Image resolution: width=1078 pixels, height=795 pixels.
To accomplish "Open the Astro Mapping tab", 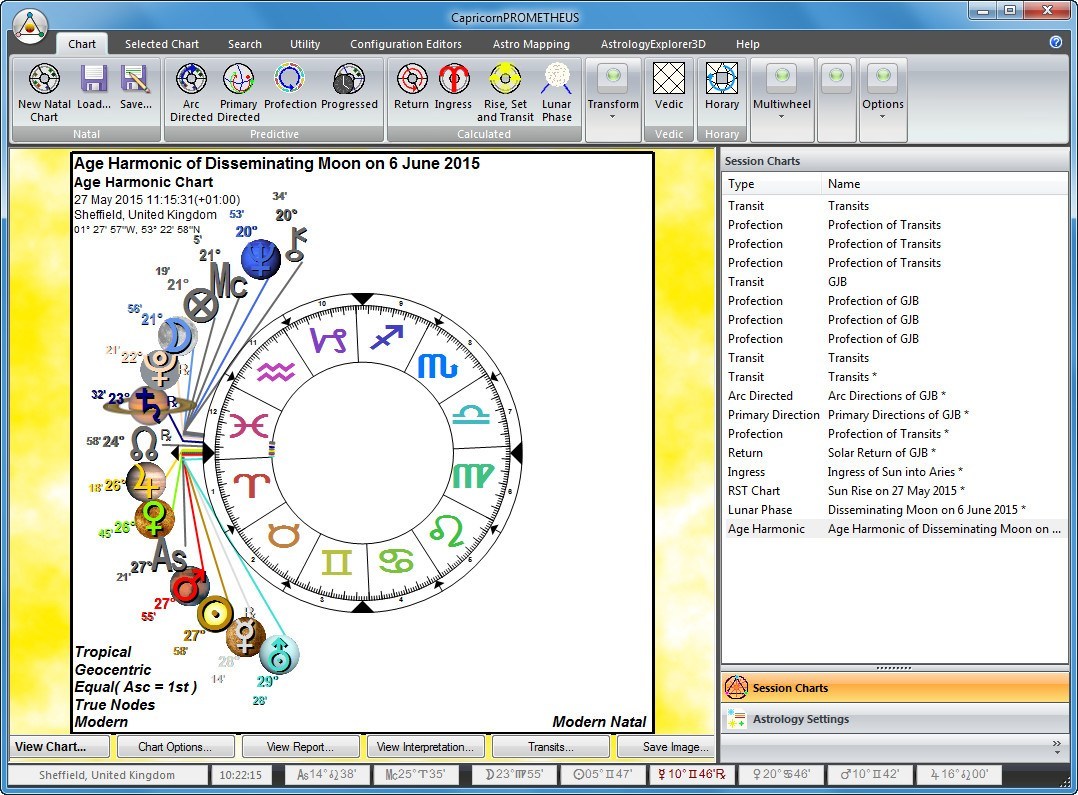I will click(531, 44).
